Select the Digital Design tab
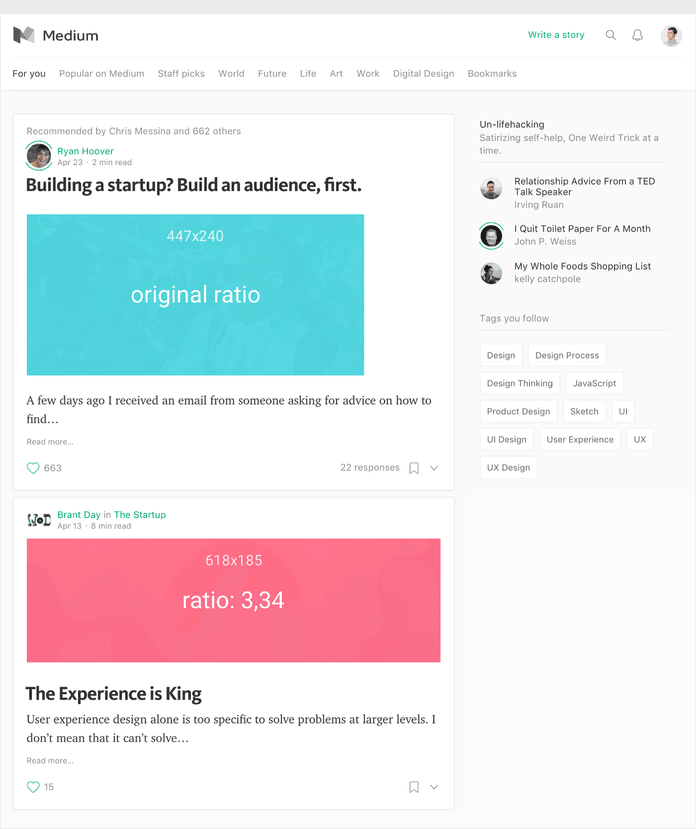The image size is (696, 829). pyautogui.click(x=423, y=74)
